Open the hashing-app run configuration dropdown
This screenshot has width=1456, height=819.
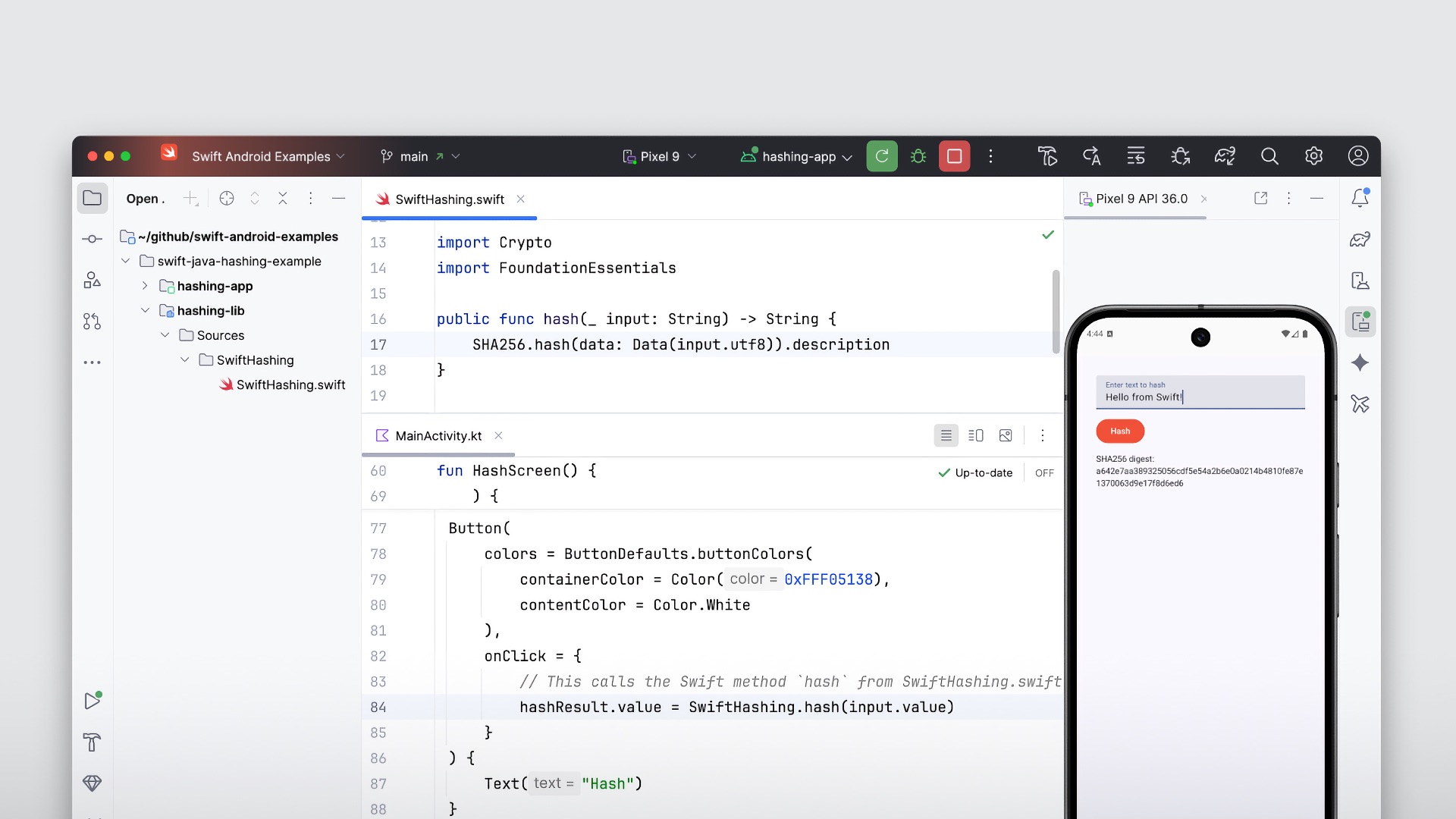[795, 156]
